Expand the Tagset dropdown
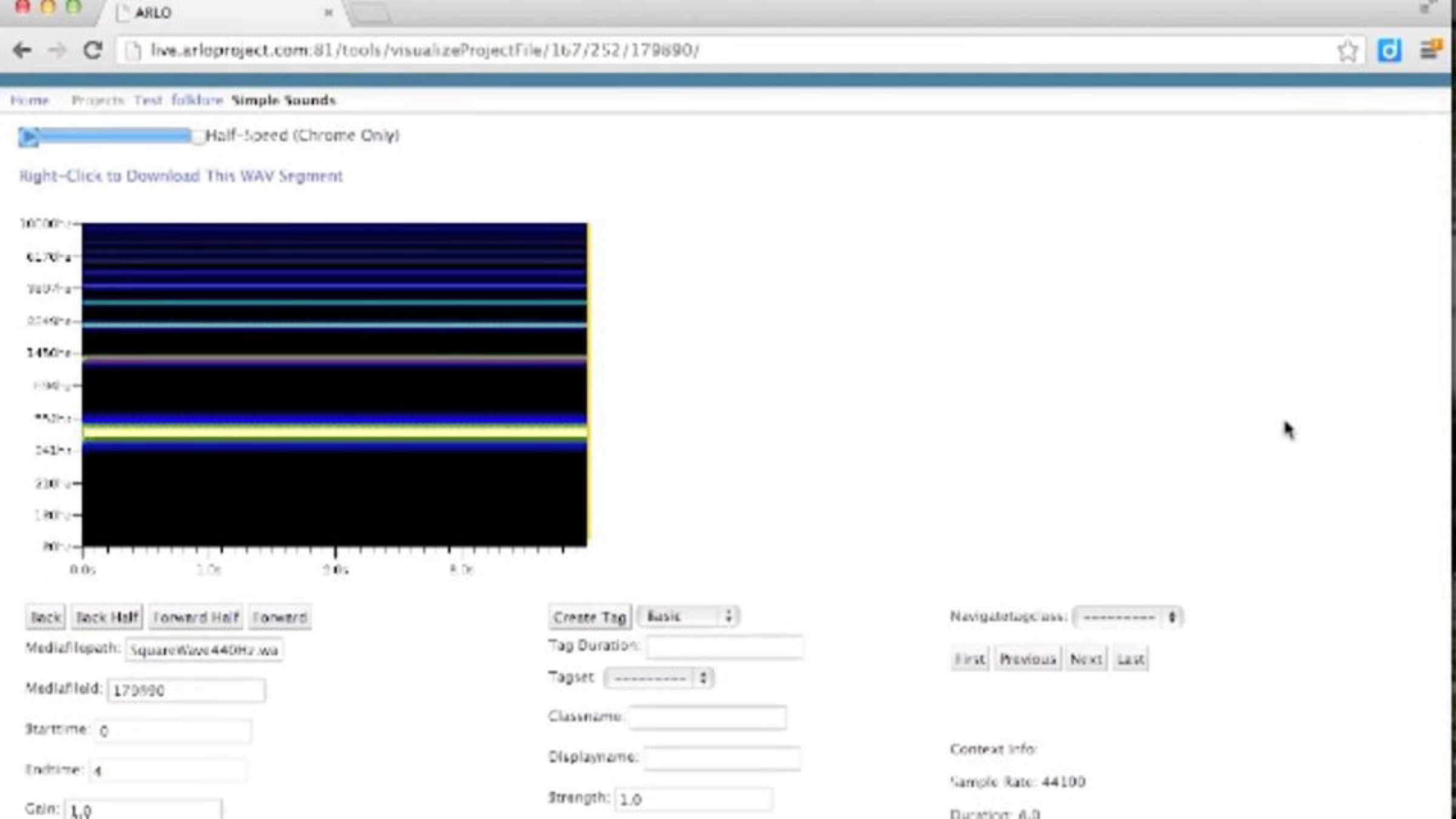The image size is (1456, 819). (x=659, y=678)
